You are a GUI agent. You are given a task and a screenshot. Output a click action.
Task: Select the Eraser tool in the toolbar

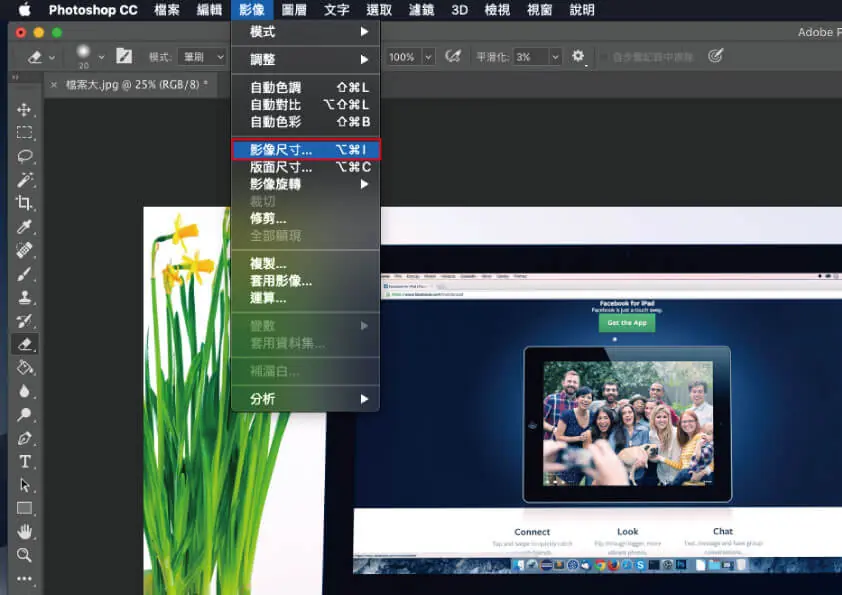point(24,344)
